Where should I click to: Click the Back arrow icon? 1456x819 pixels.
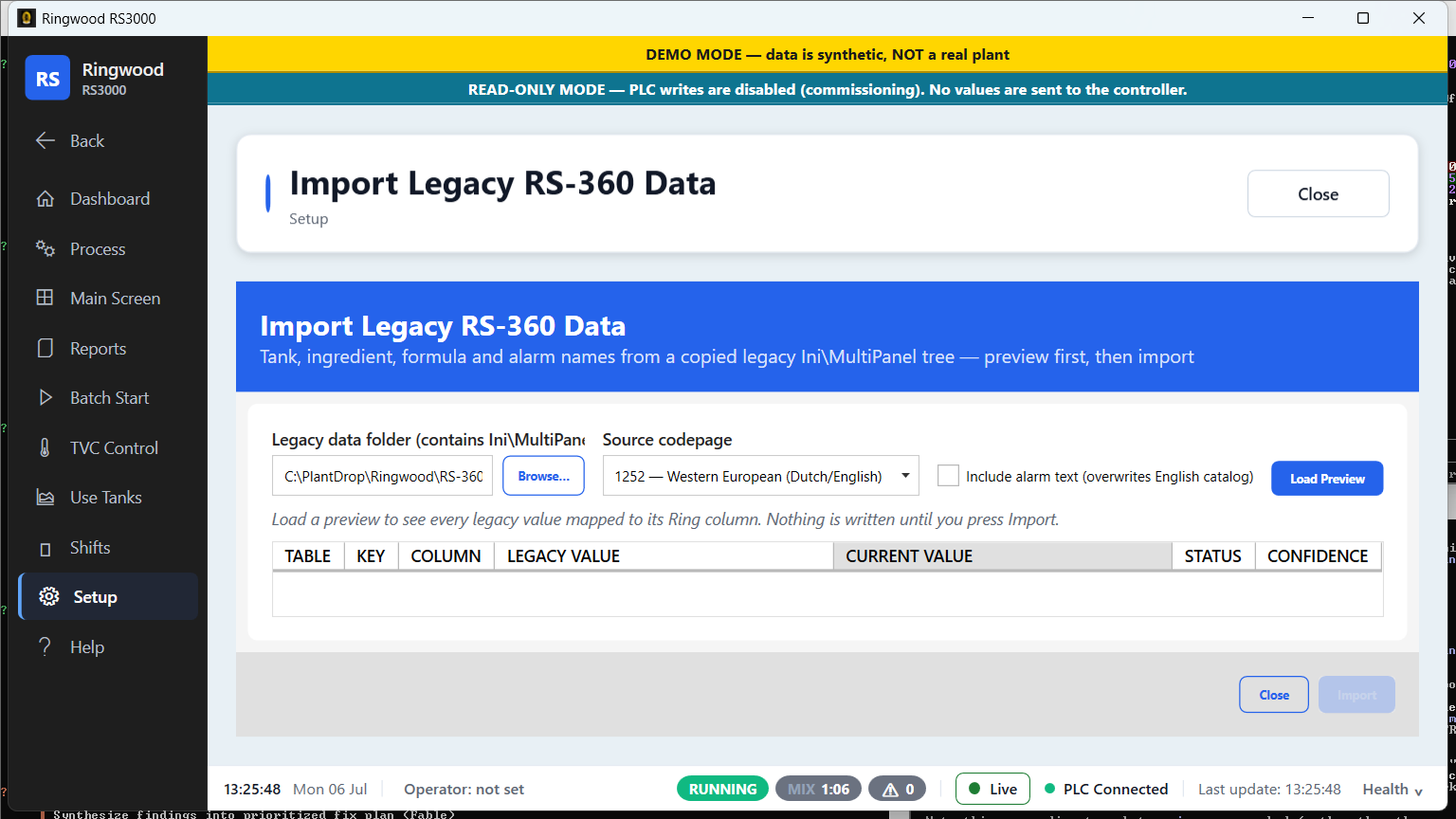[x=45, y=141]
